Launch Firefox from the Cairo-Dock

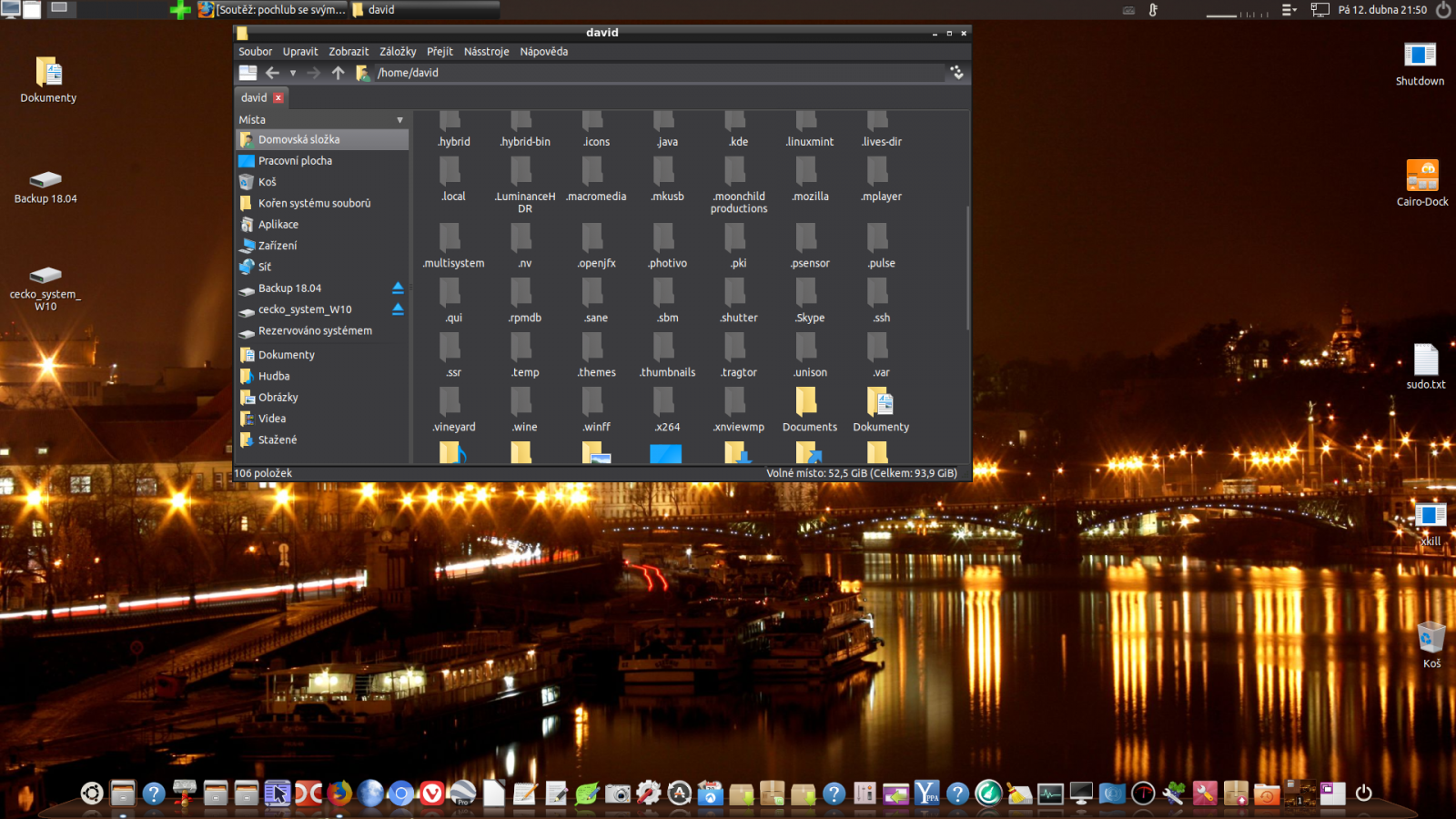339,794
